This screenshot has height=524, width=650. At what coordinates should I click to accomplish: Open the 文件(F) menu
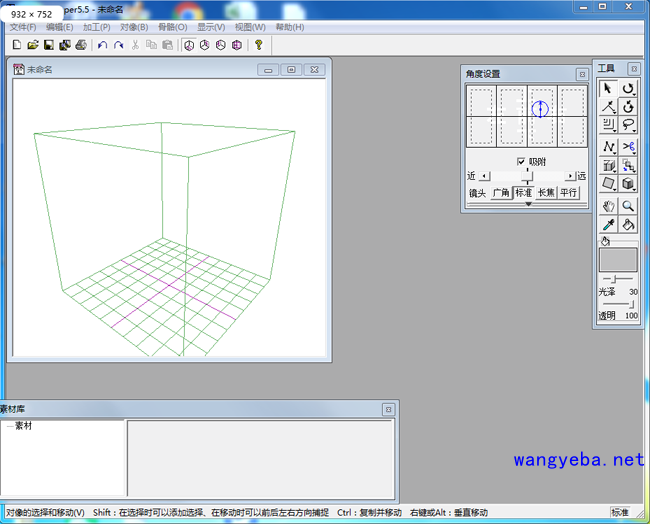(22, 27)
